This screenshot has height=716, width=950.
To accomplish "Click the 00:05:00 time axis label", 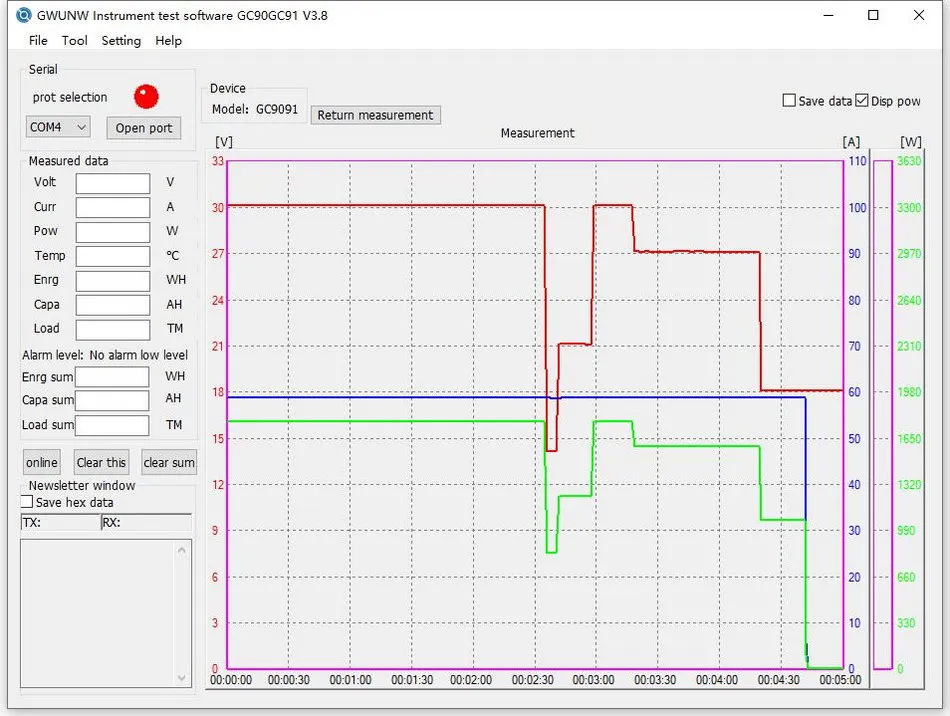I will 840,680.
